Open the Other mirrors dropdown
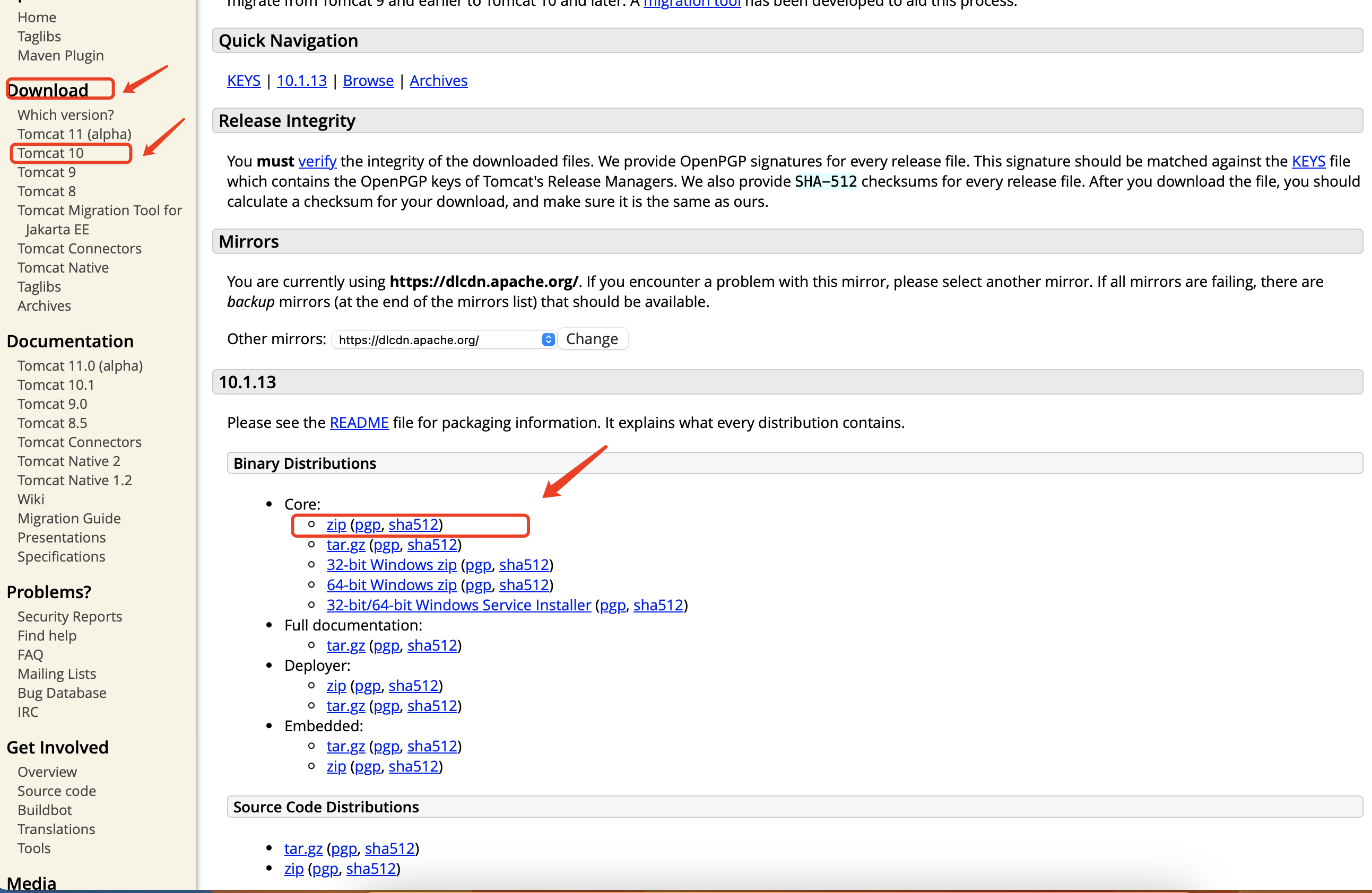 (444, 339)
